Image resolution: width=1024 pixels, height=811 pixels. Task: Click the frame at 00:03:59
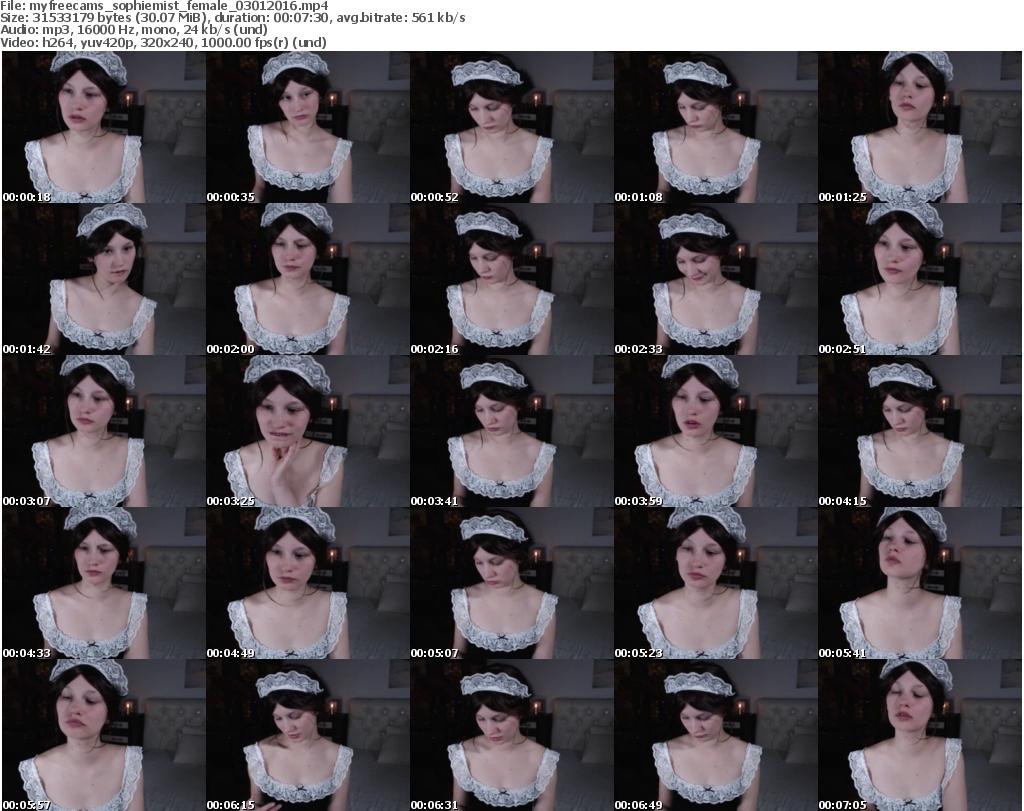[x=716, y=432]
